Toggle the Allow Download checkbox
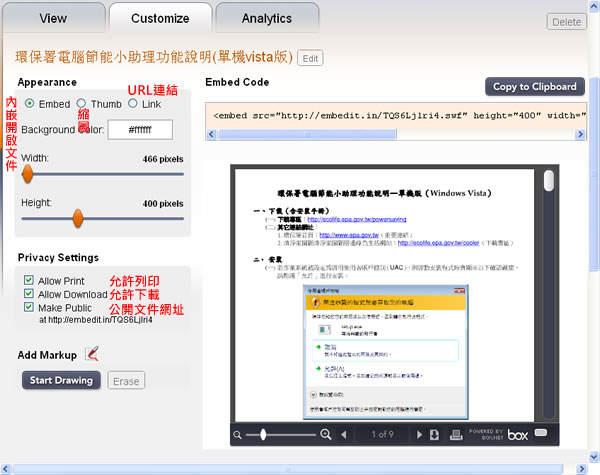This screenshot has height=475, width=600. (x=29, y=294)
